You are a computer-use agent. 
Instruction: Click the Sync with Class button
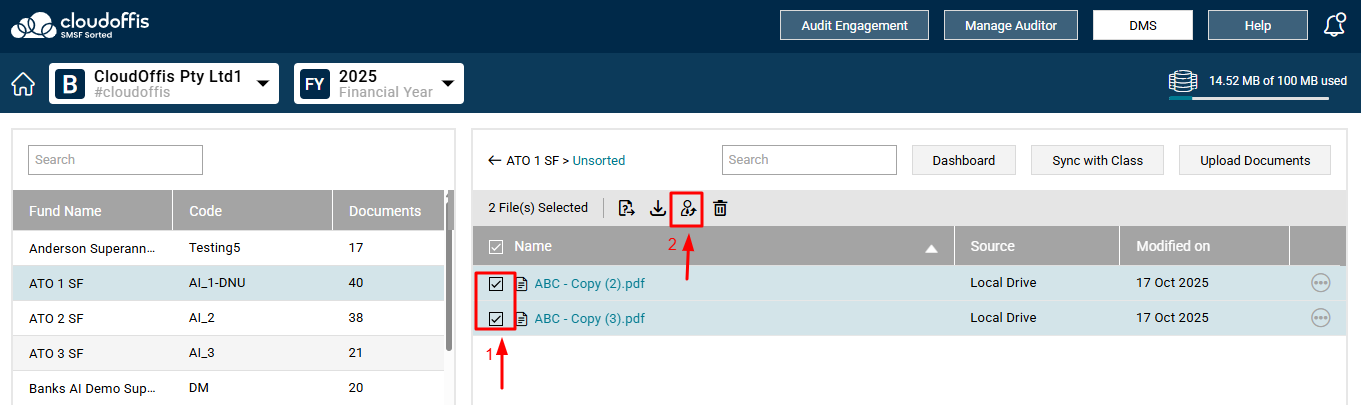[x=1097, y=160]
